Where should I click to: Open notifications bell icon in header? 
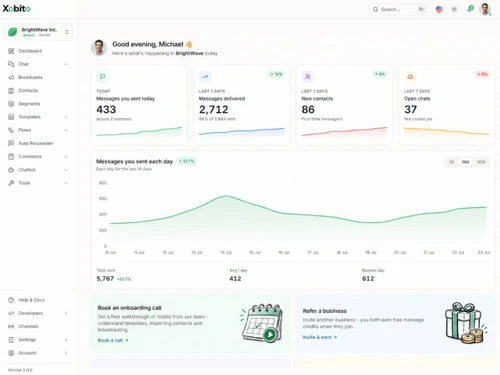470,9
